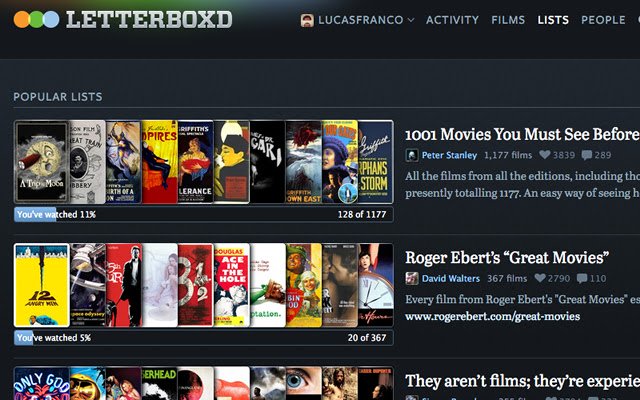The image size is (640, 400).
Task: Click David Walters' avatar icon
Action: point(411,278)
